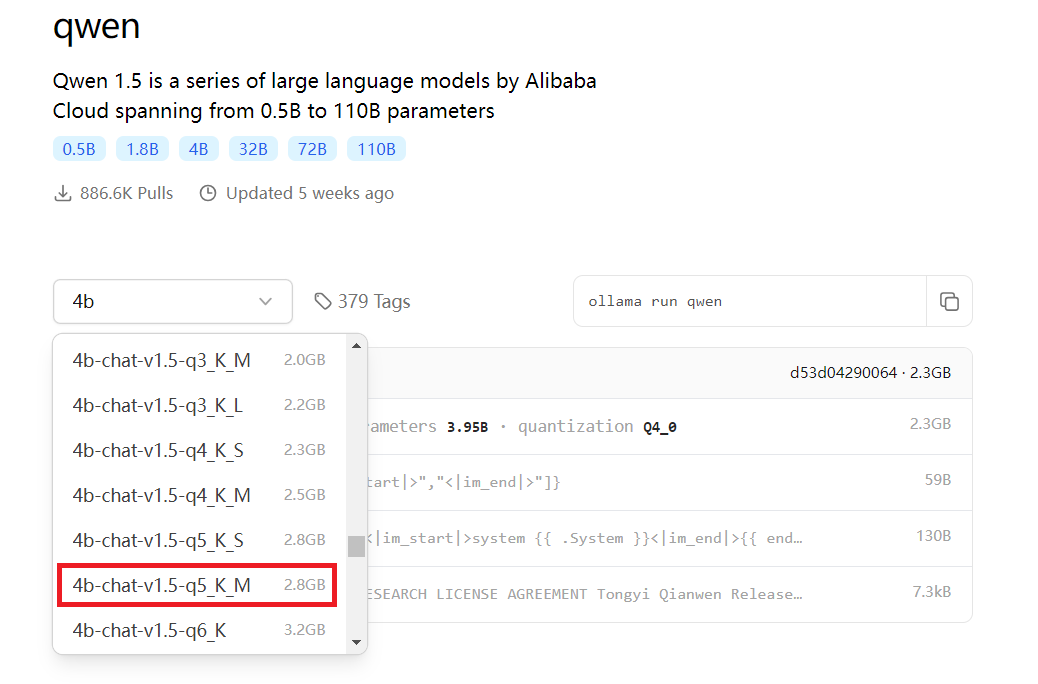Click the 7.3kB license file size
This screenshot has height=684, width=1038.
point(931,592)
